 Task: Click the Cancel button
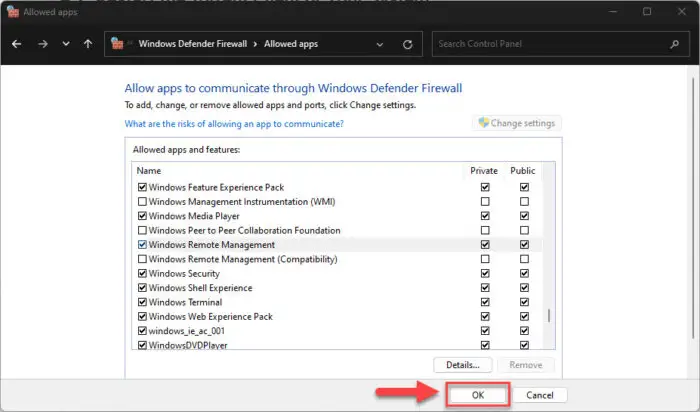click(540, 395)
